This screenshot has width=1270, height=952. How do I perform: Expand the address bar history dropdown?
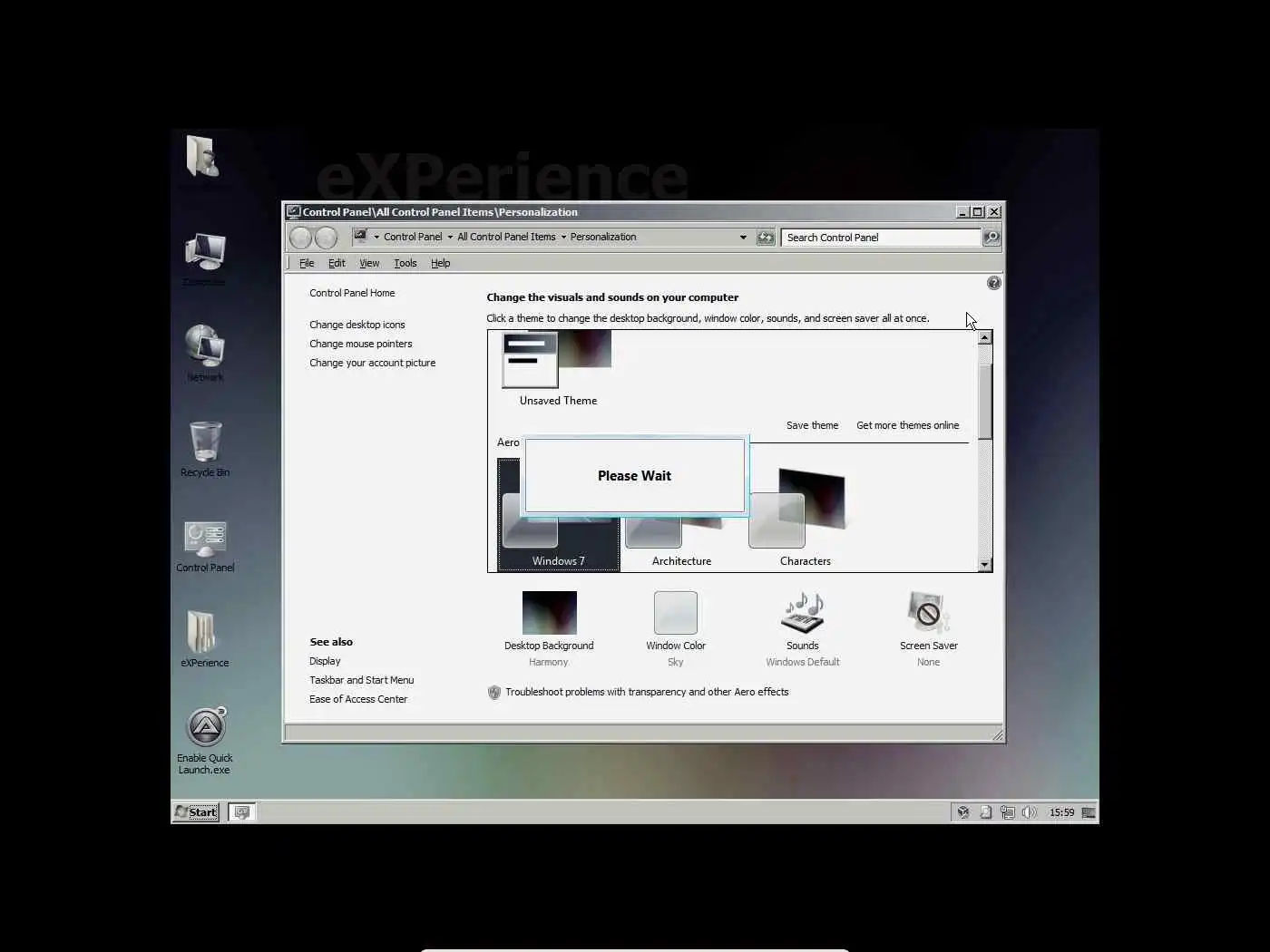(x=743, y=238)
